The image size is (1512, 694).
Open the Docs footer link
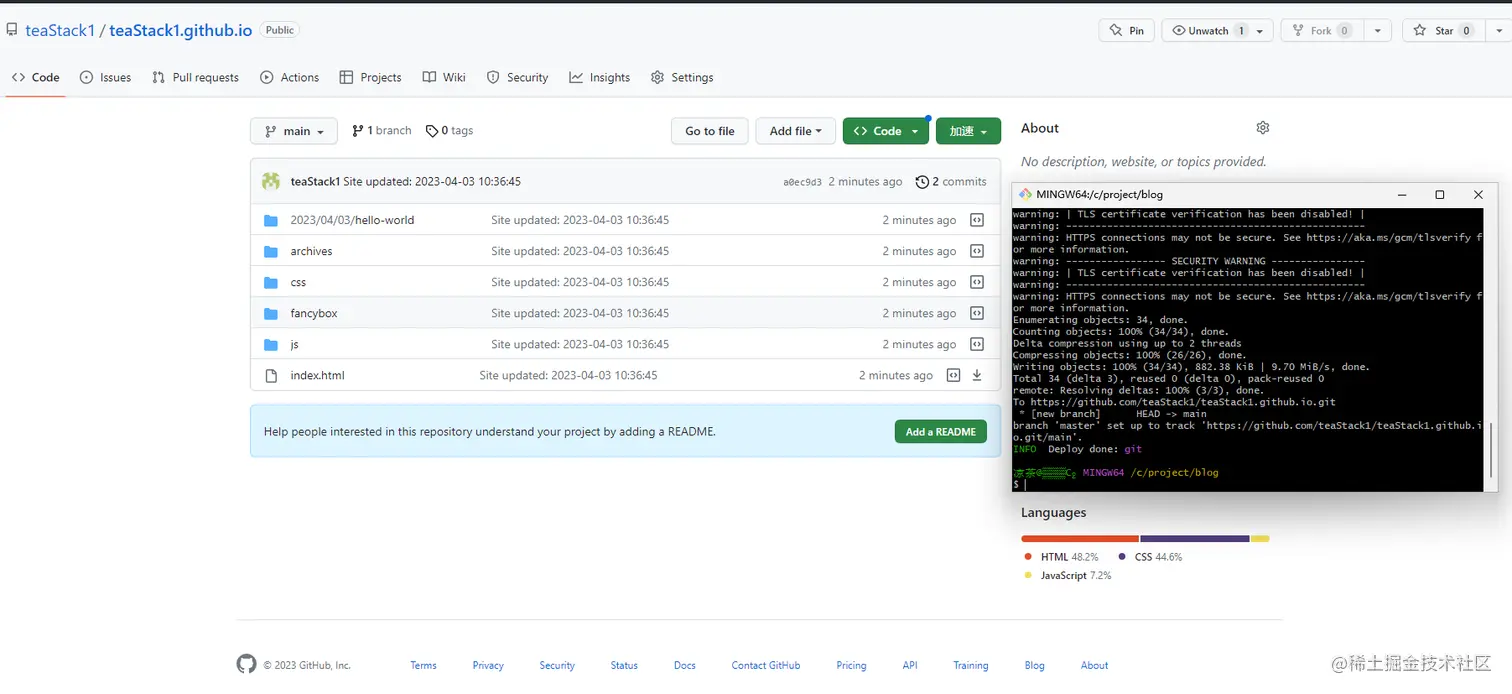[685, 665]
